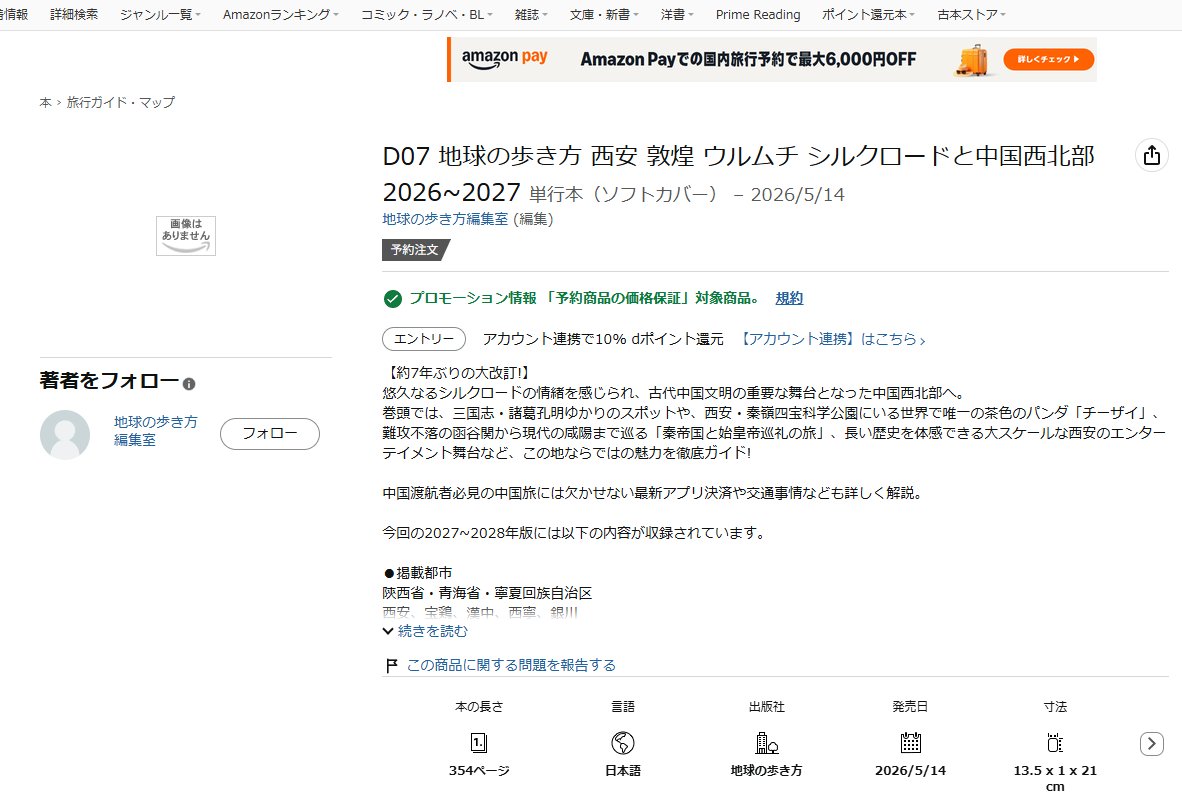1182x805 pixels.
Task: Click the calendar icon for release date
Action: (911, 743)
